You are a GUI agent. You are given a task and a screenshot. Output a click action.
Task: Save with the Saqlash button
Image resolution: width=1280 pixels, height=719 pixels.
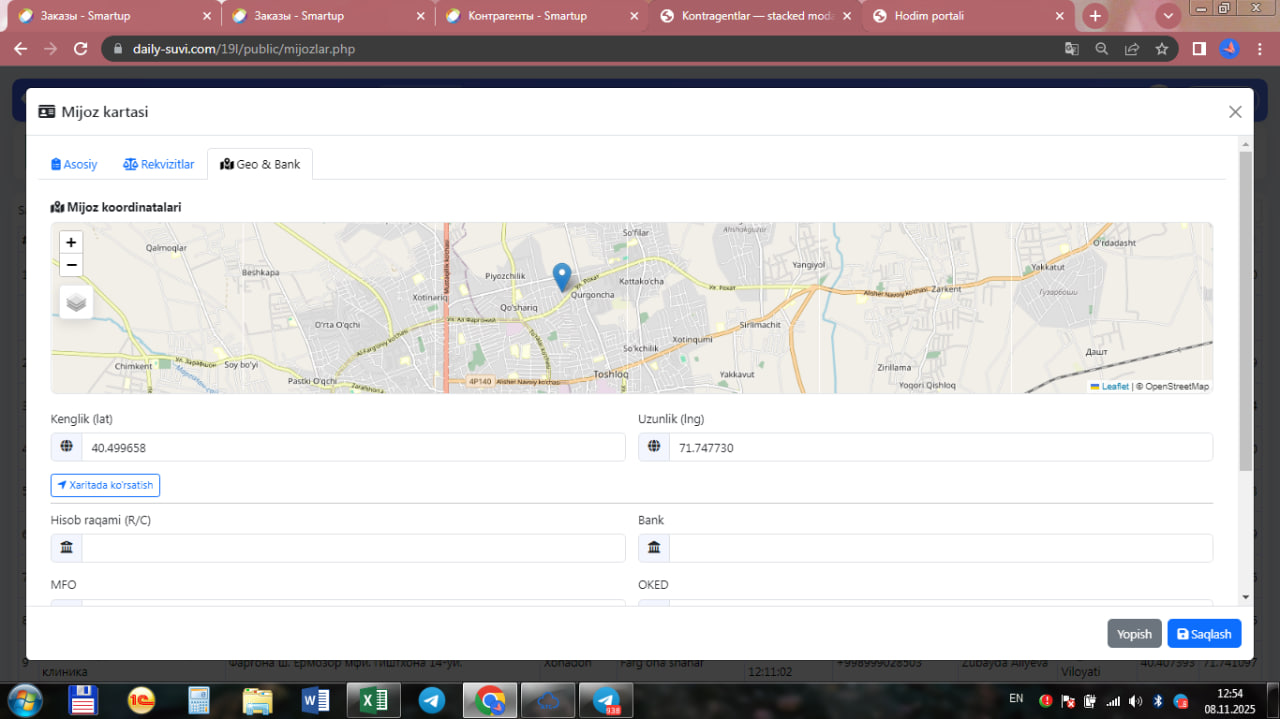pyautogui.click(x=1204, y=634)
